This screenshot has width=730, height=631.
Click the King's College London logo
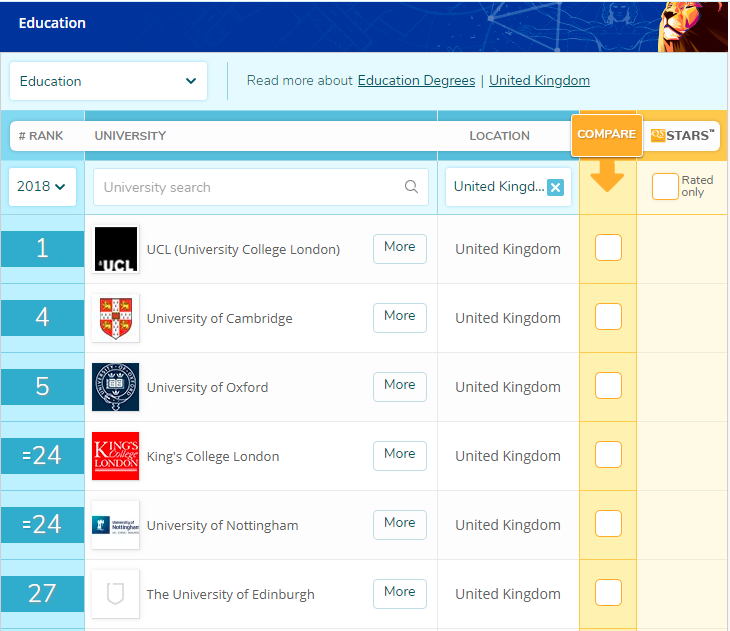pyautogui.click(x=115, y=456)
